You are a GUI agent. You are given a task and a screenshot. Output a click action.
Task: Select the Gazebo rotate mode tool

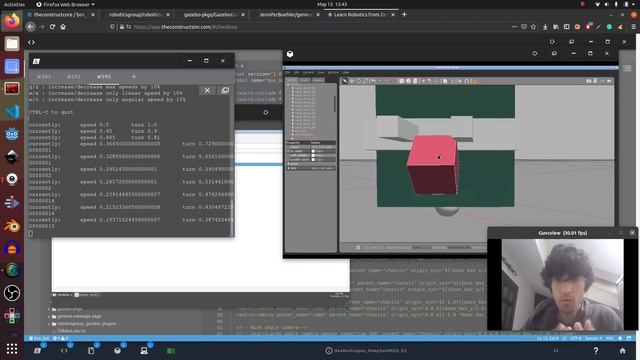pos(359,81)
